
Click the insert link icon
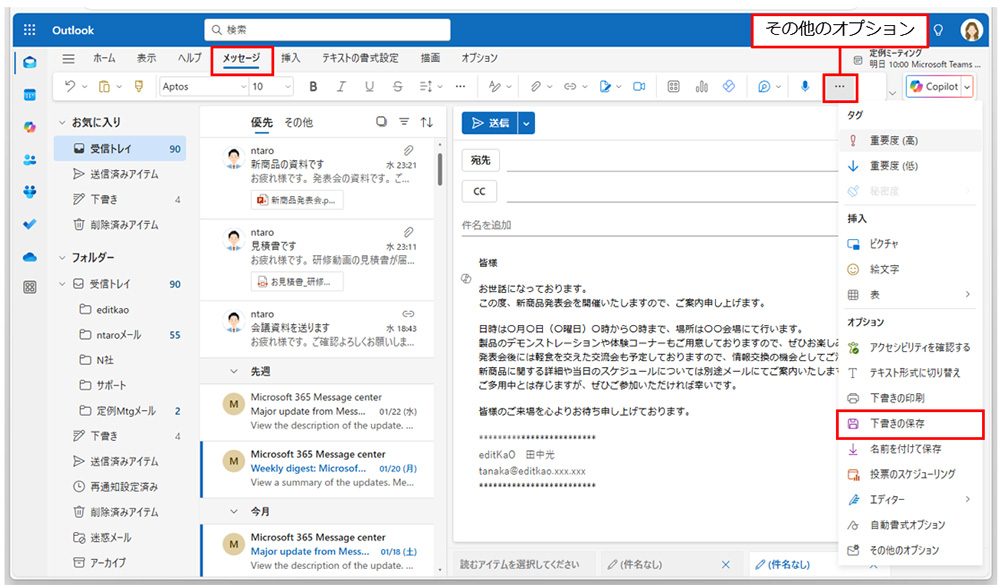[570, 86]
